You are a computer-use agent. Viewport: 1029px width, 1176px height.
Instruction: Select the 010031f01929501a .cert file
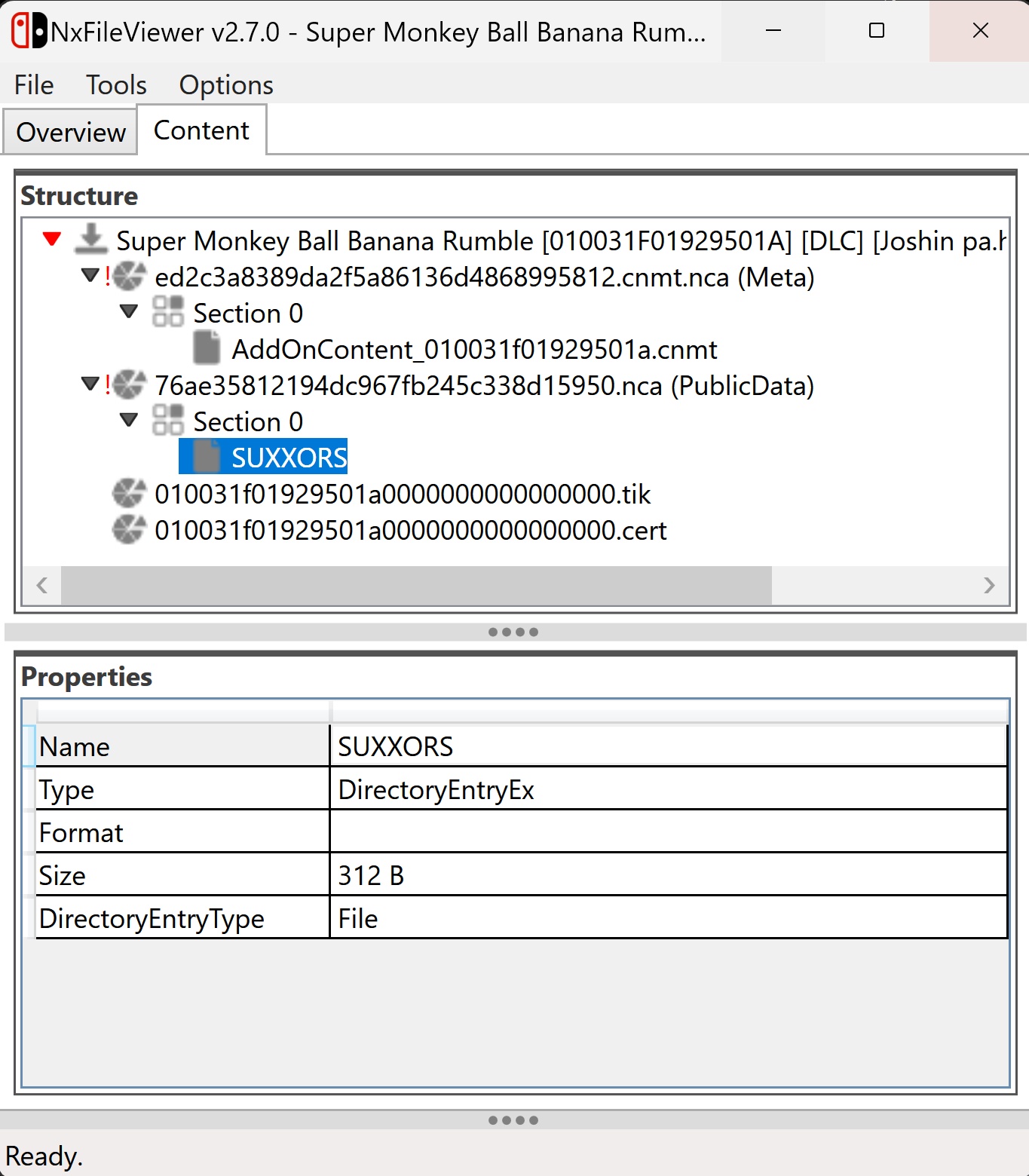click(x=411, y=530)
